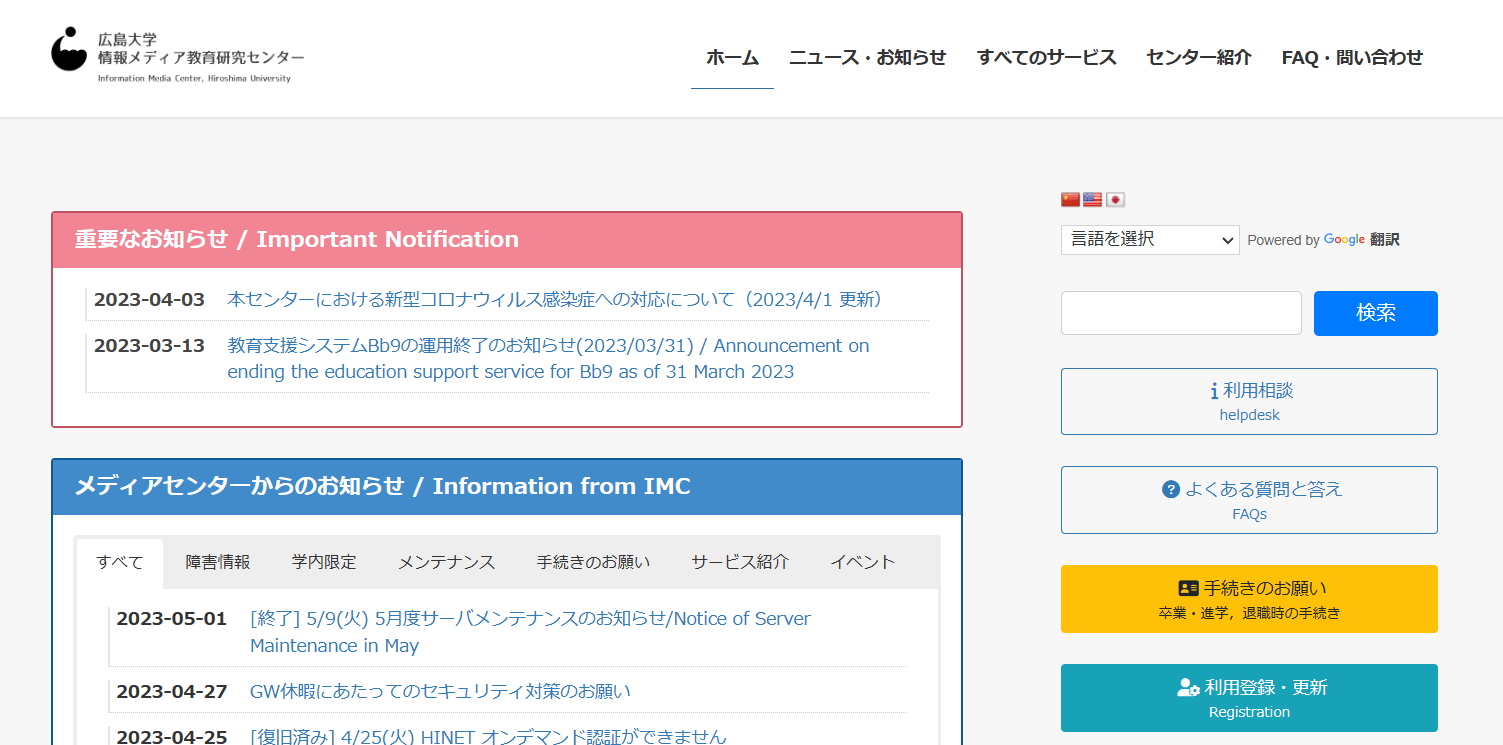Image resolution: width=1503 pixels, height=745 pixels.
Task: Open the 5月度サーバメンテナンス notice link
Action: pyautogui.click(x=530, y=632)
